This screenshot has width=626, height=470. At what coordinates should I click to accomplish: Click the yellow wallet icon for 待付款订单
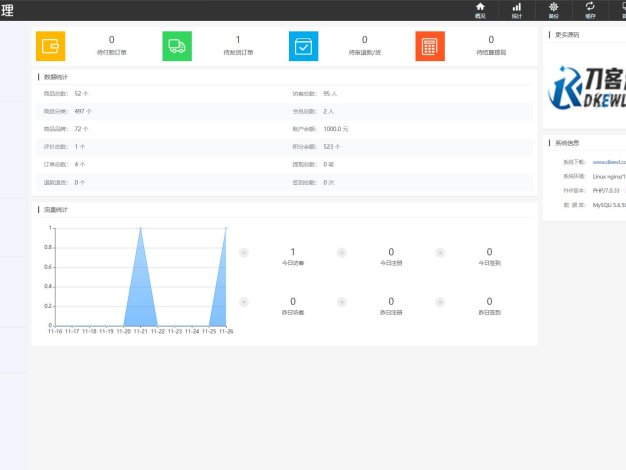pyautogui.click(x=51, y=46)
